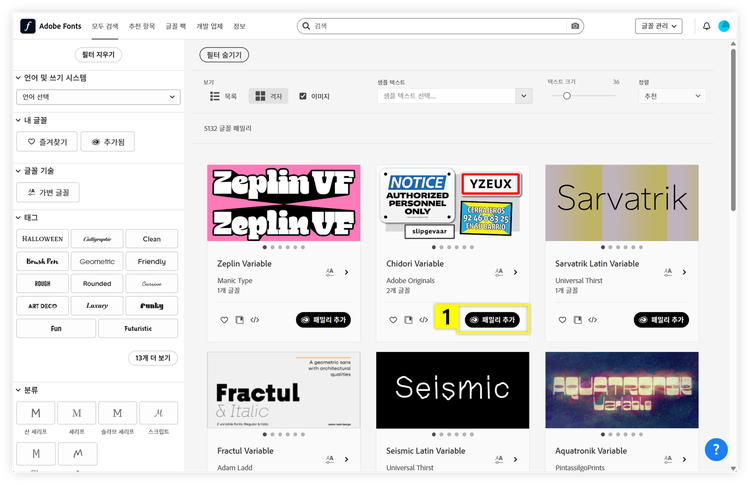The width and height of the screenshot is (750, 485).
Task: Collapse the 분류 section
Action: (18, 390)
